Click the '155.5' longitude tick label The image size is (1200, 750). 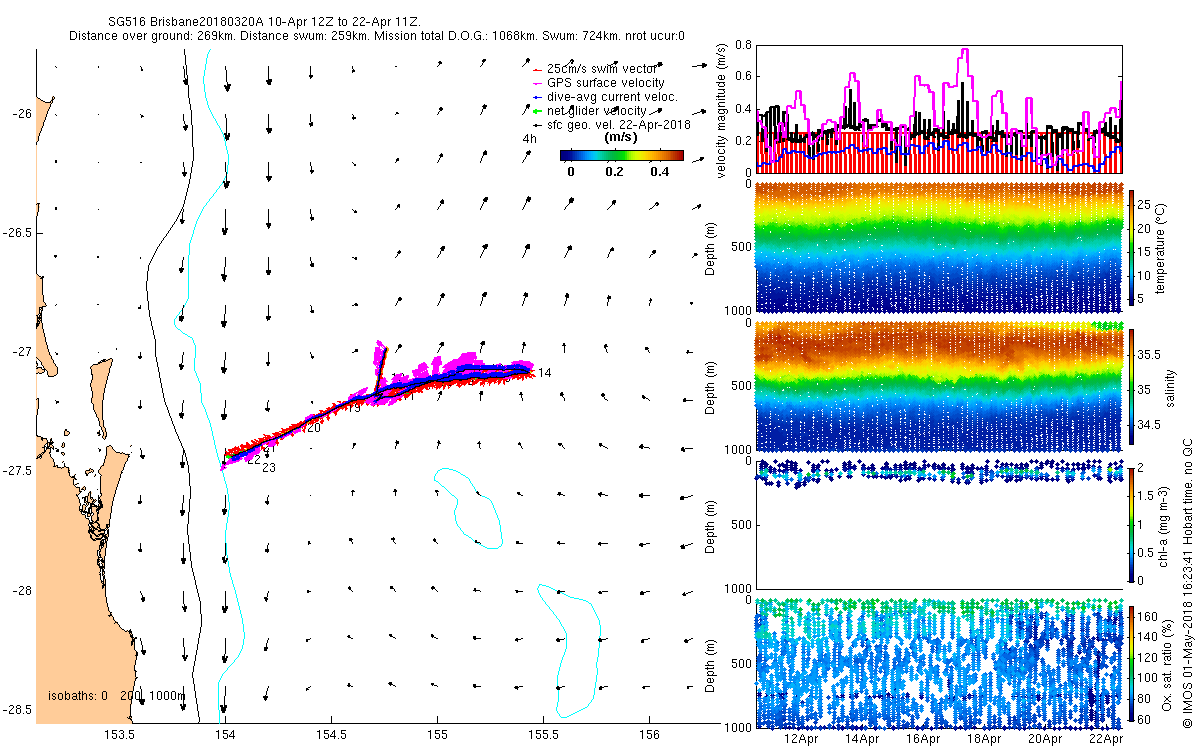coord(543,736)
